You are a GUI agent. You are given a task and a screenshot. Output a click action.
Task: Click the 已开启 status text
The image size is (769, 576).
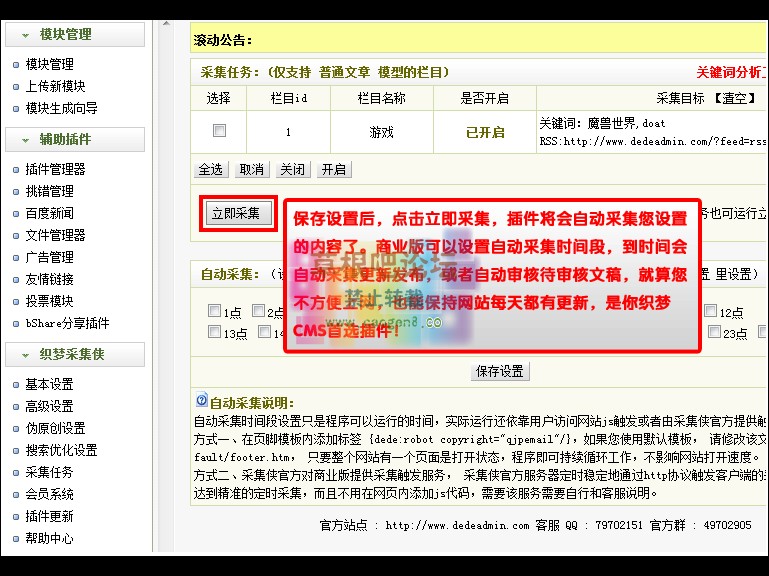485,132
